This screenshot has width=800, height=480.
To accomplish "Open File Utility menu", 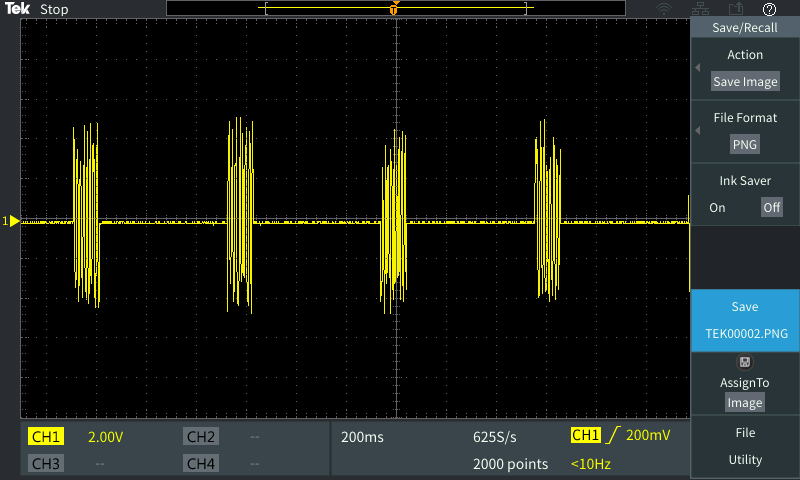I will pos(745,446).
